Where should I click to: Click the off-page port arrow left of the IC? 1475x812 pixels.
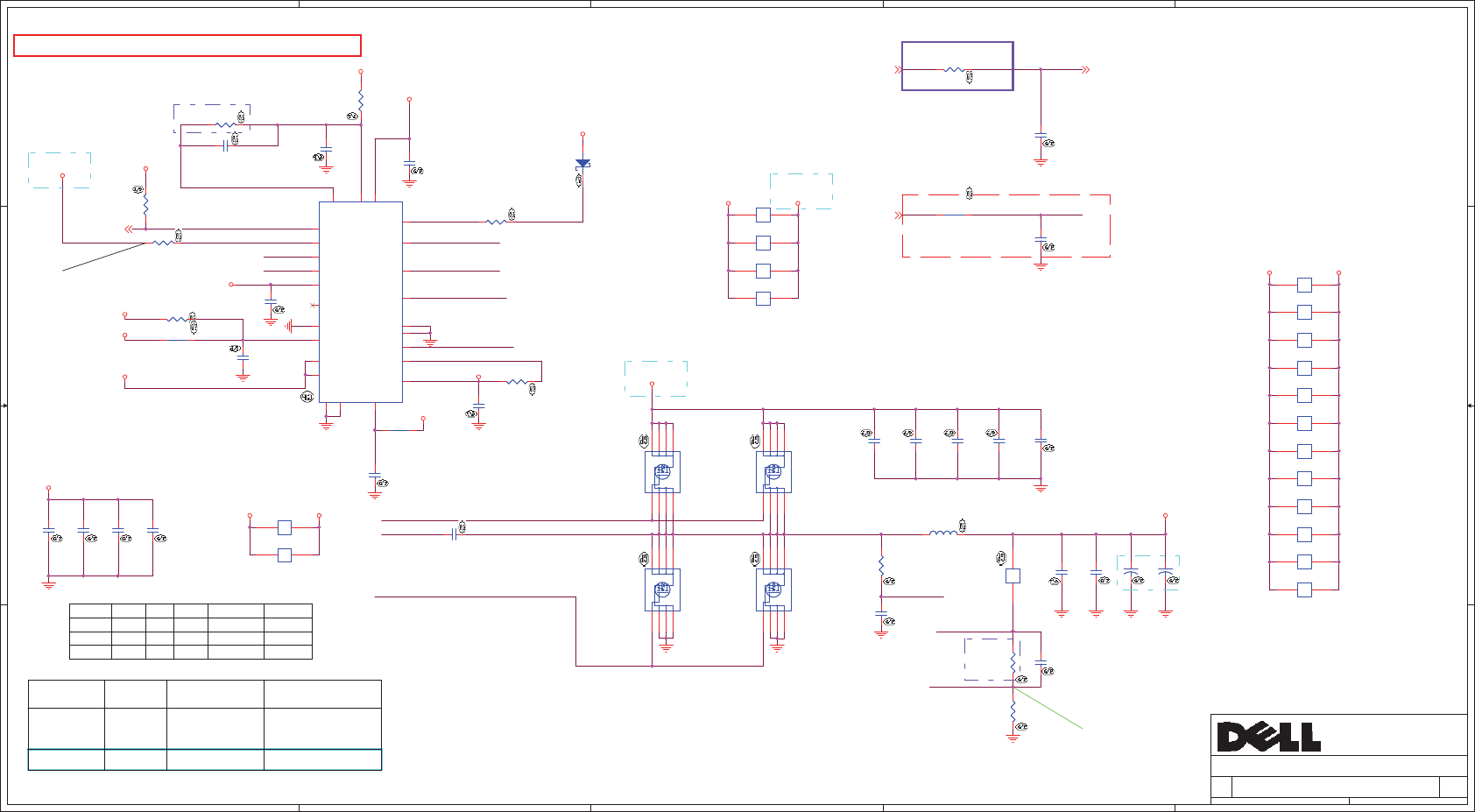coord(129,229)
